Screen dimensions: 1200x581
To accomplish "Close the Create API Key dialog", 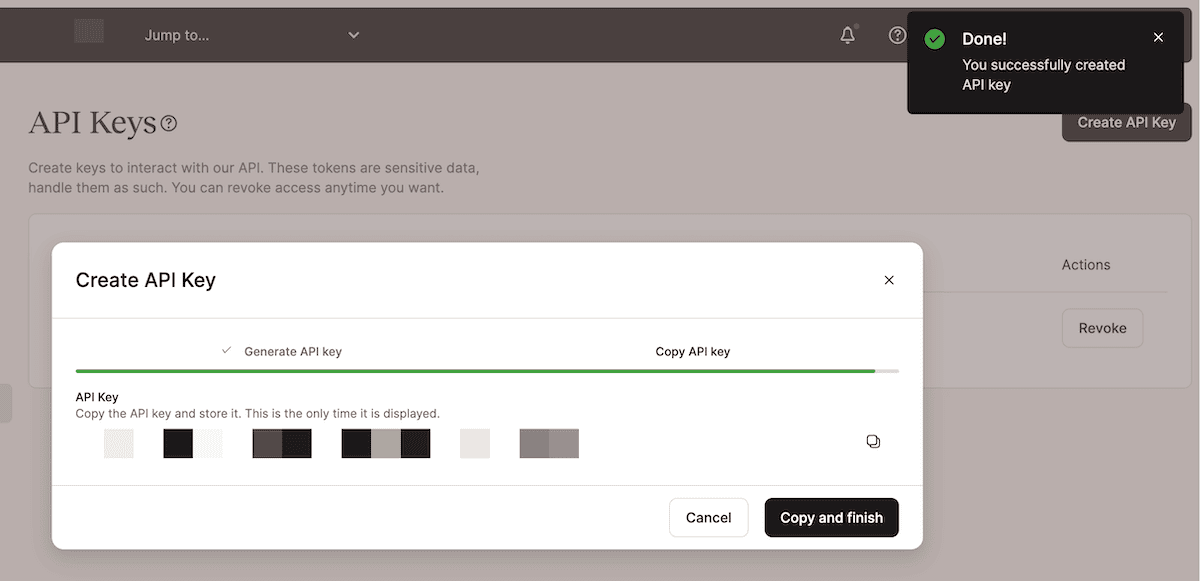I will tap(888, 280).
